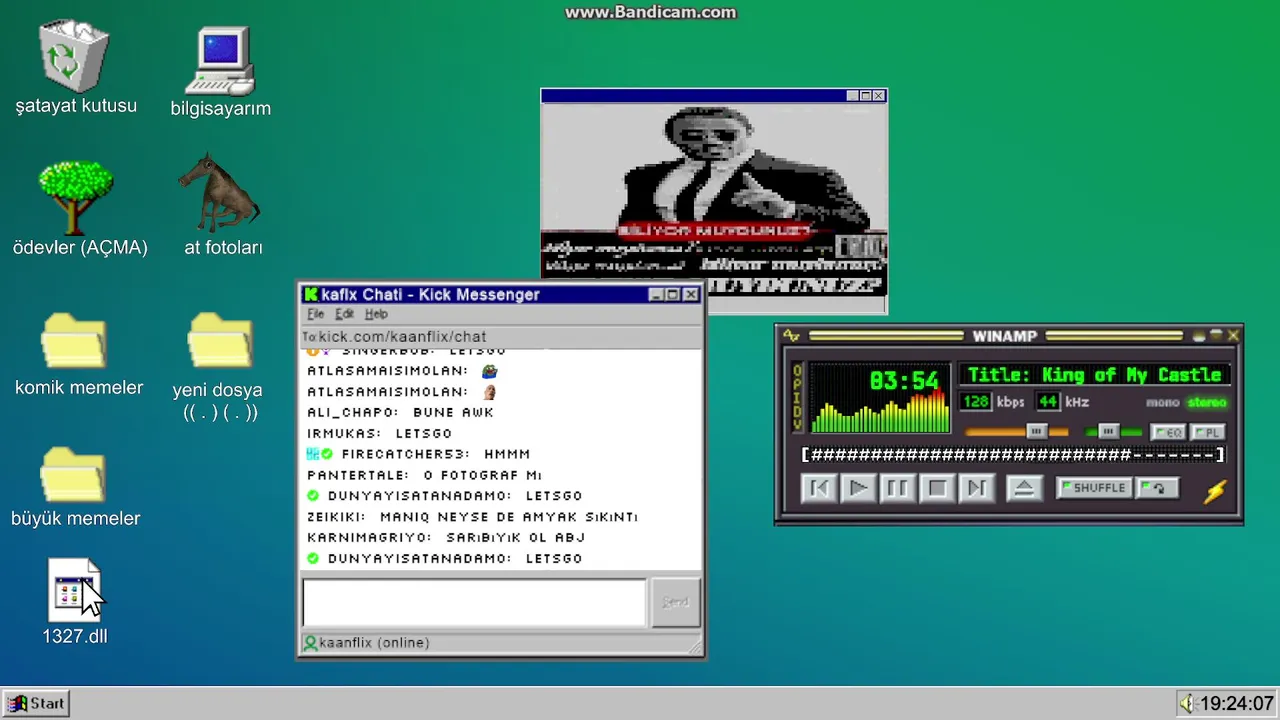Click the Winamp volume slider

[1017, 432]
